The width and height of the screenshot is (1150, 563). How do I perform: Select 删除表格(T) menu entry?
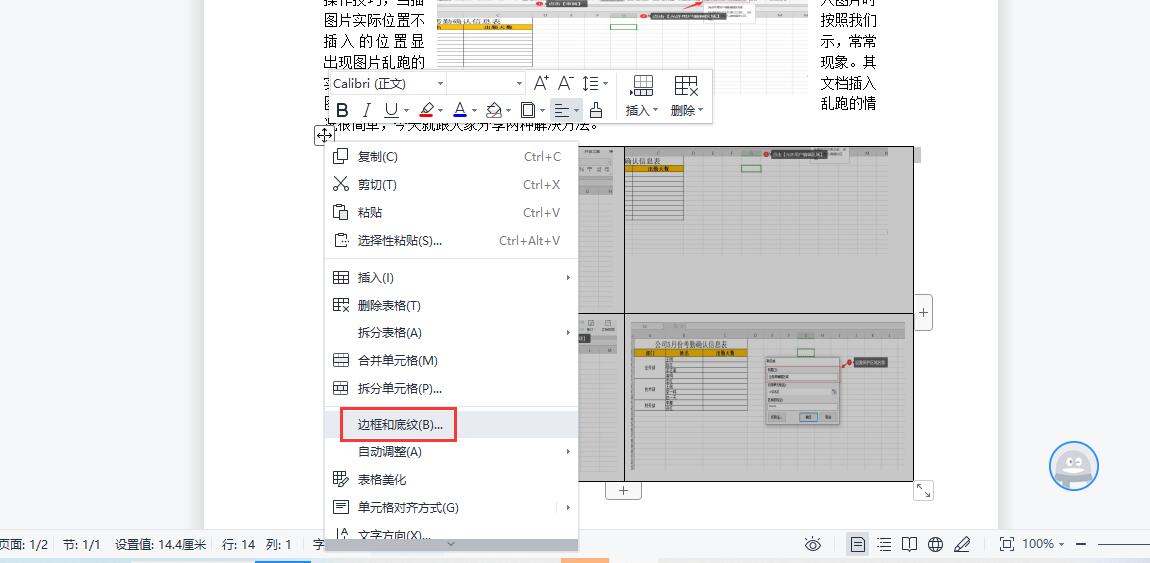[451, 306]
